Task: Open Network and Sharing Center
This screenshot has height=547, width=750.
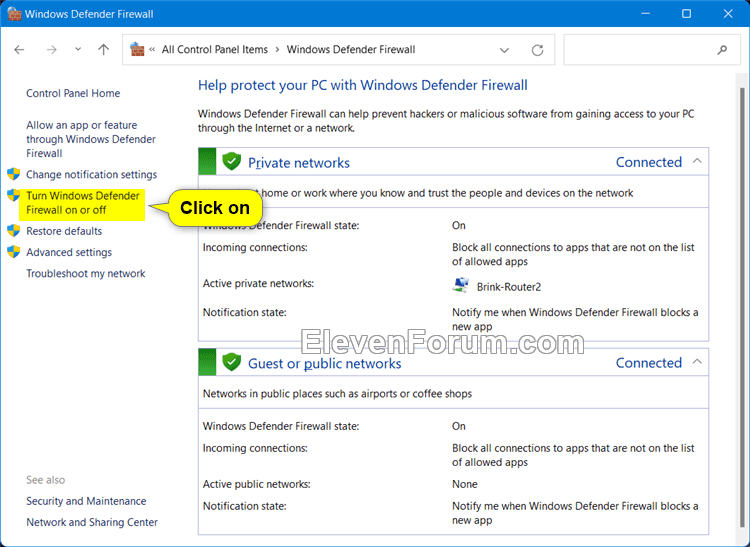Action: coord(92,522)
